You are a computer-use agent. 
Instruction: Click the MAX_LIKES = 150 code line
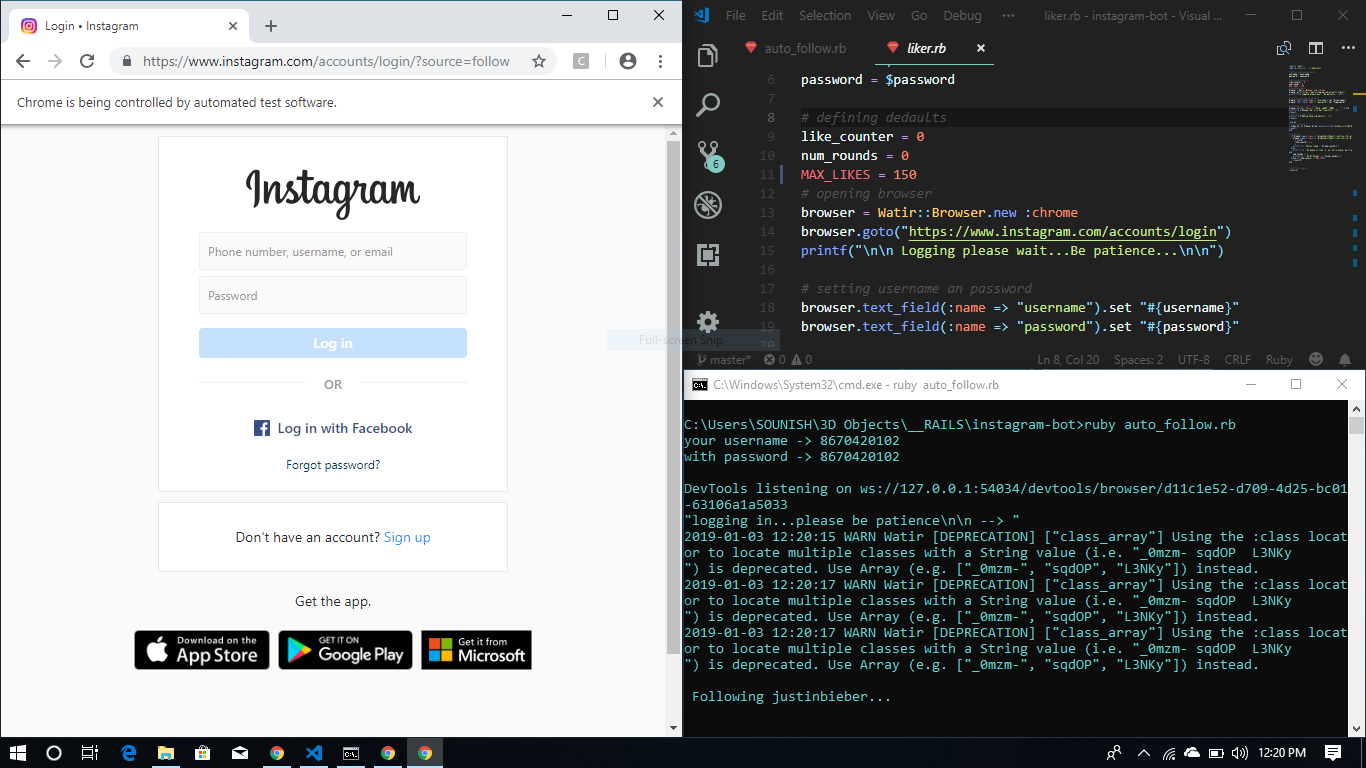point(859,174)
